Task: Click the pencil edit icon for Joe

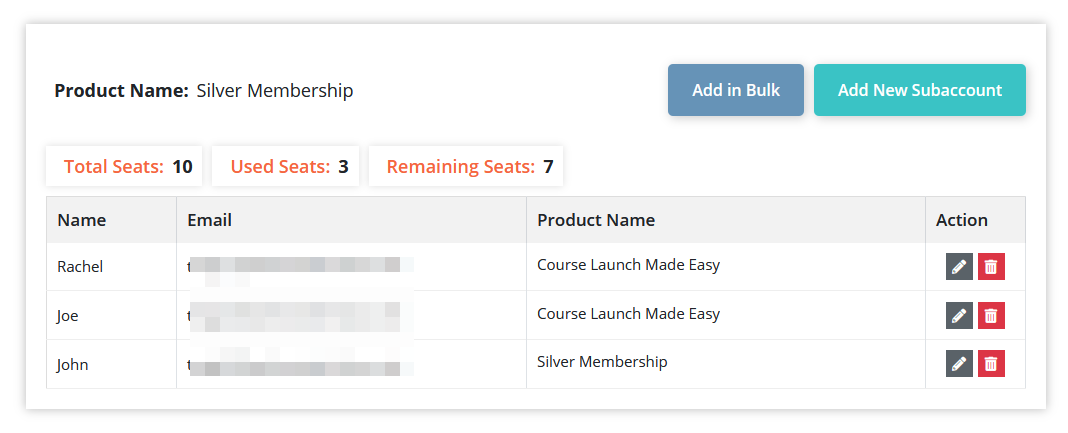Action: tap(959, 315)
